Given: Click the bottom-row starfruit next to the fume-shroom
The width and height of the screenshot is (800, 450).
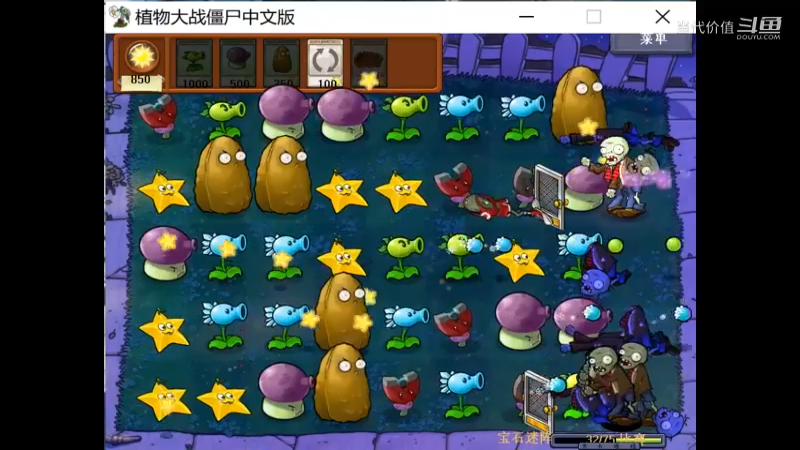Looking at the screenshot, I should tap(223, 401).
